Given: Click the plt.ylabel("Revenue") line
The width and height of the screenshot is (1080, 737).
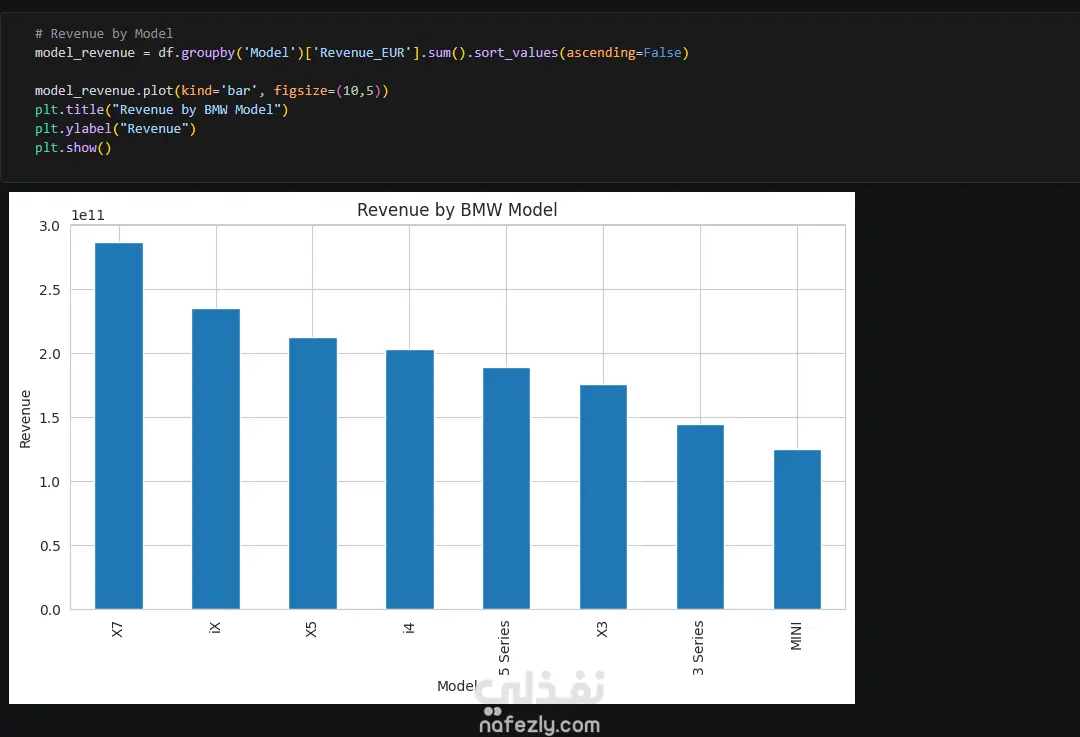Looking at the screenshot, I should 116,129.
